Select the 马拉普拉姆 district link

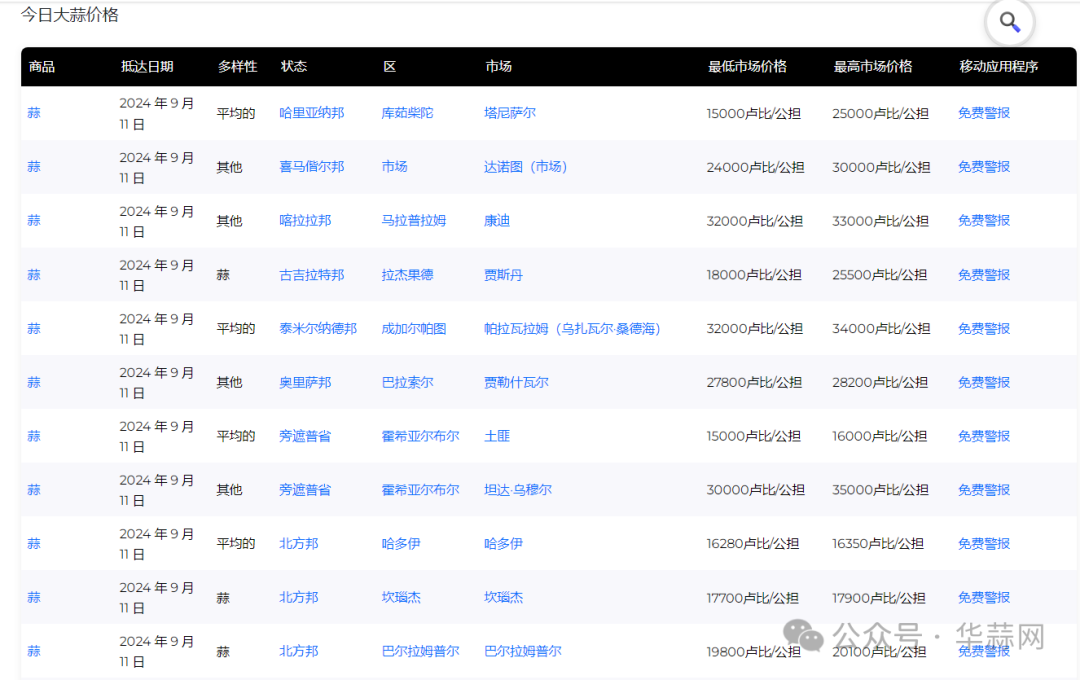click(413, 221)
